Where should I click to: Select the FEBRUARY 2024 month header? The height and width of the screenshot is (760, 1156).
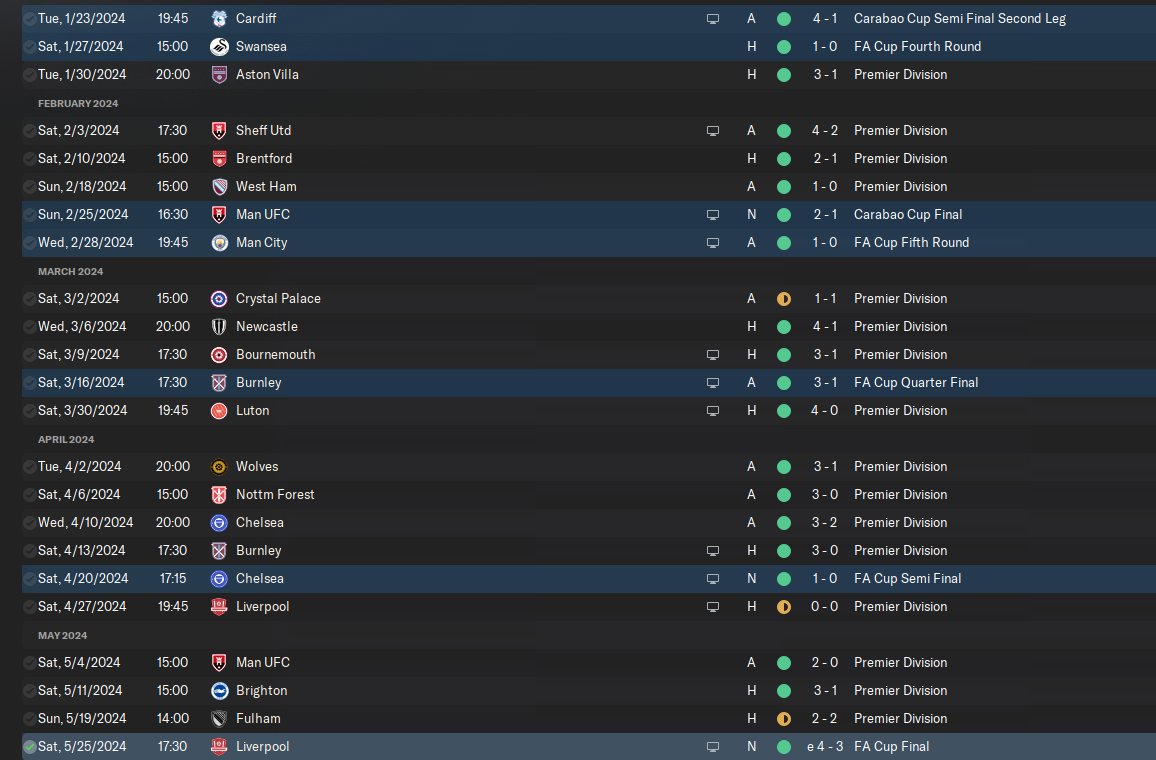[x=77, y=103]
